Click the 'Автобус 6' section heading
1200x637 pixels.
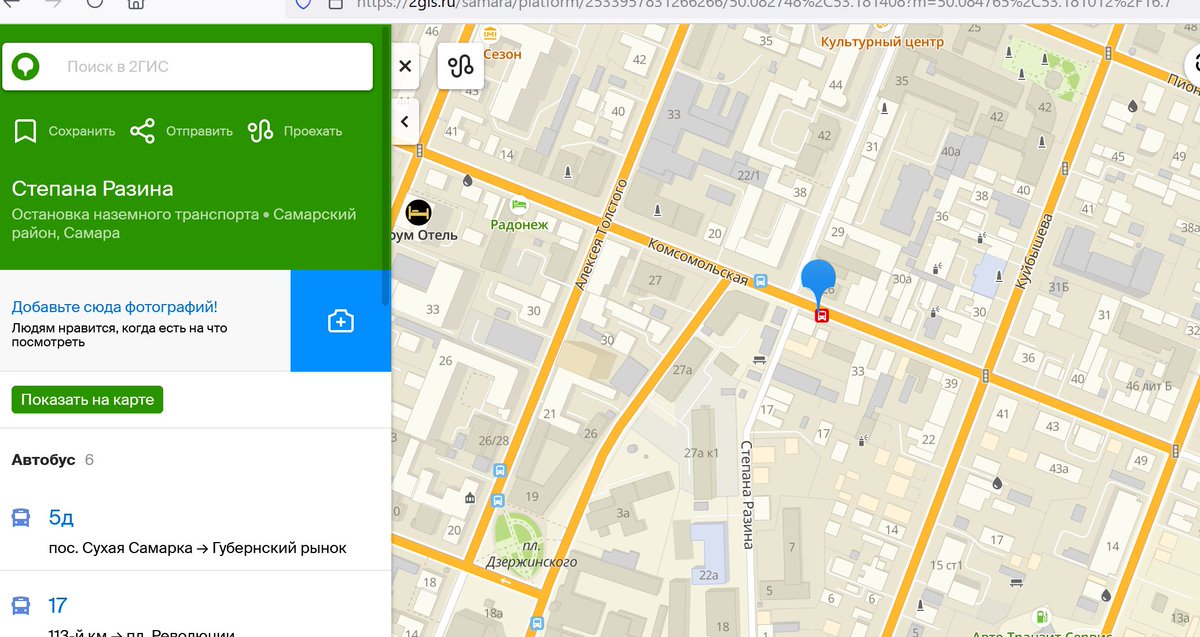(x=53, y=460)
